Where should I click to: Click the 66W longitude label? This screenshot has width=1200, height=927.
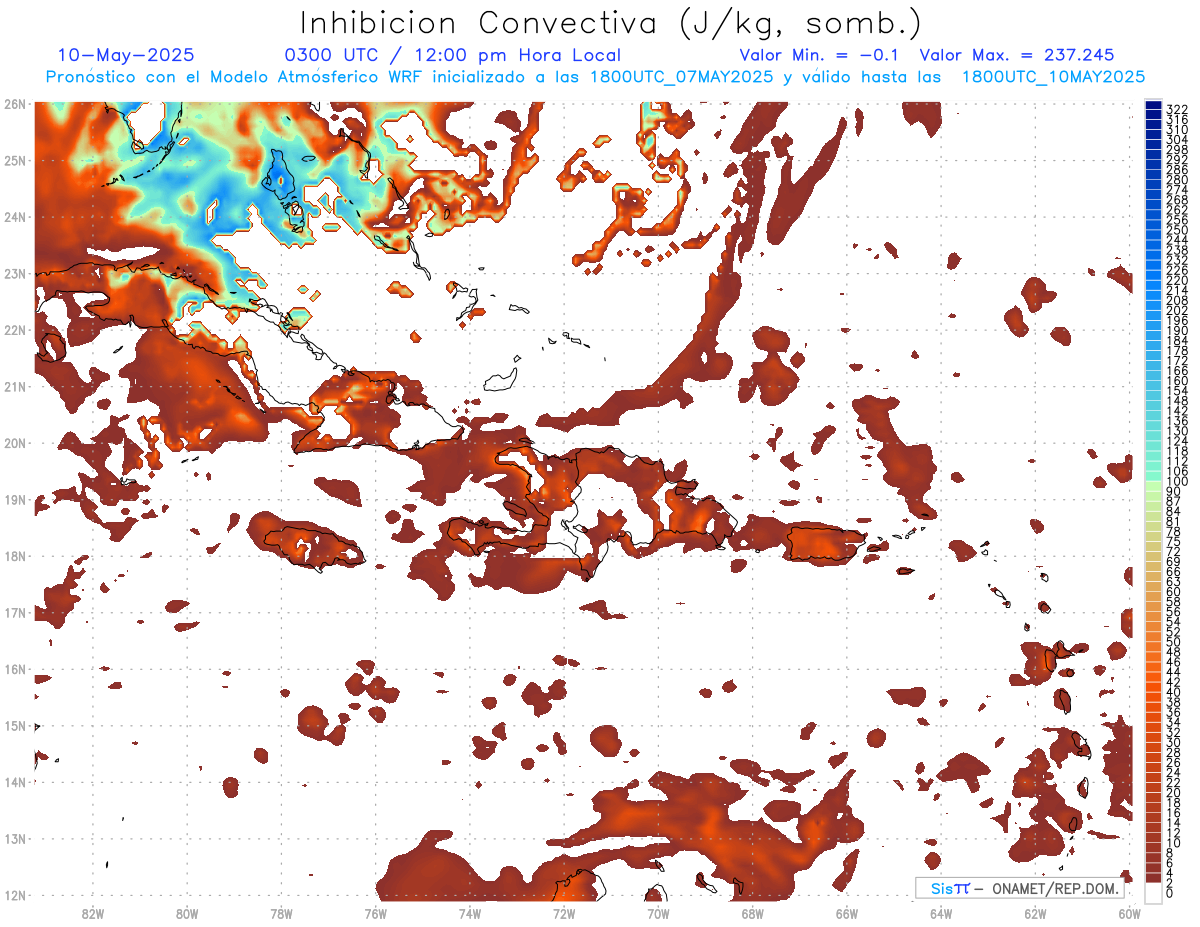(847, 913)
